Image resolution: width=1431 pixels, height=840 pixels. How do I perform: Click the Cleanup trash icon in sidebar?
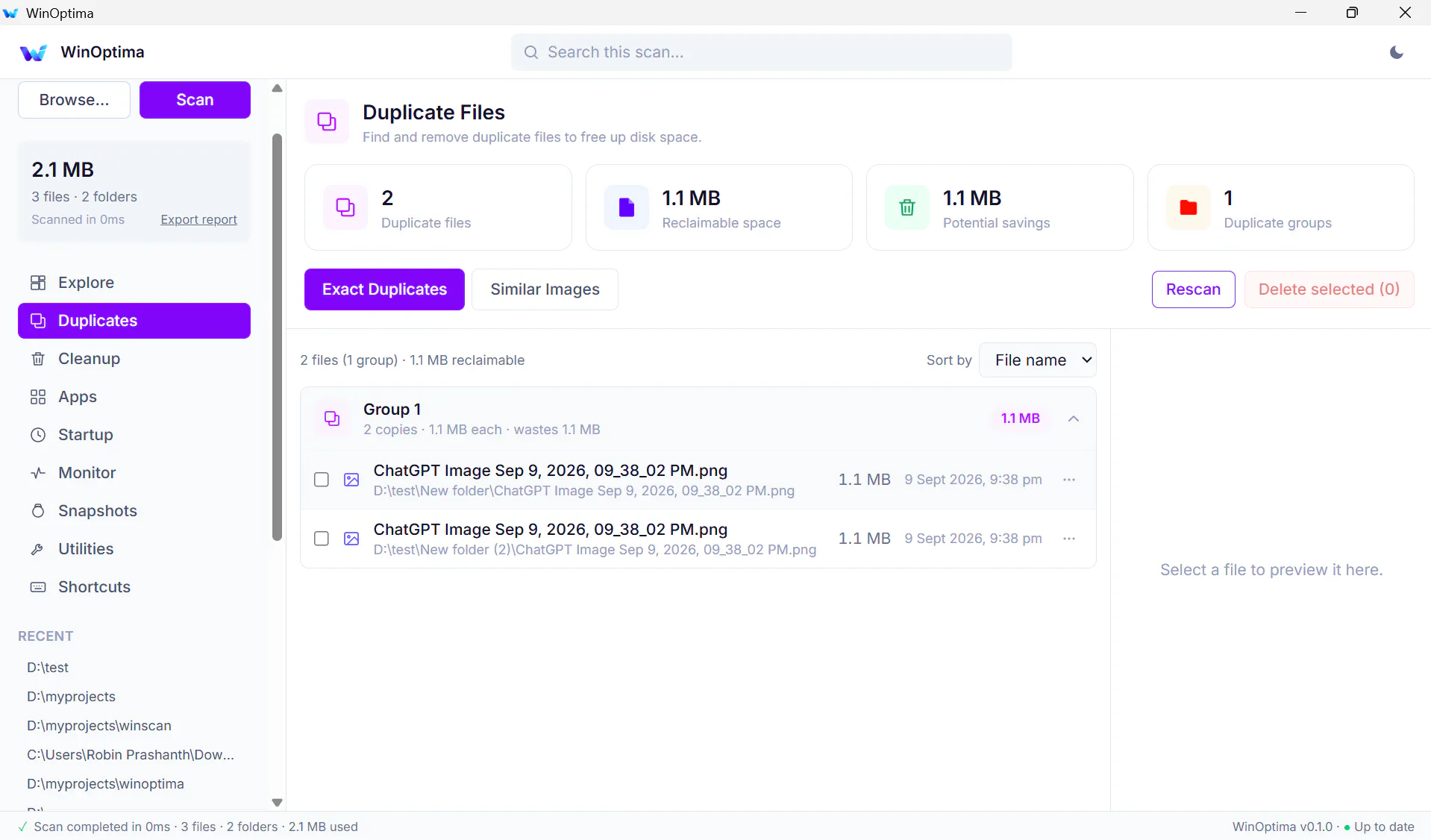click(38, 359)
